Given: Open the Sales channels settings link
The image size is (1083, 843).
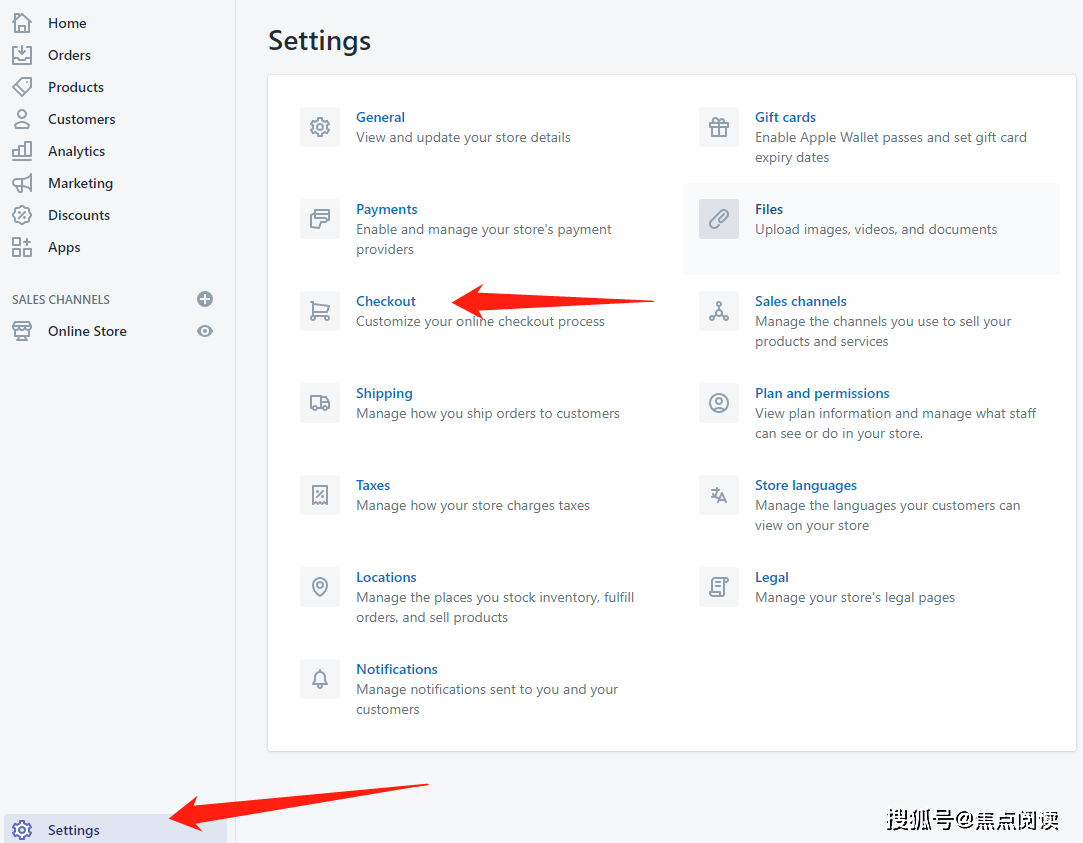Looking at the screenshot, I should pos(801,301).
